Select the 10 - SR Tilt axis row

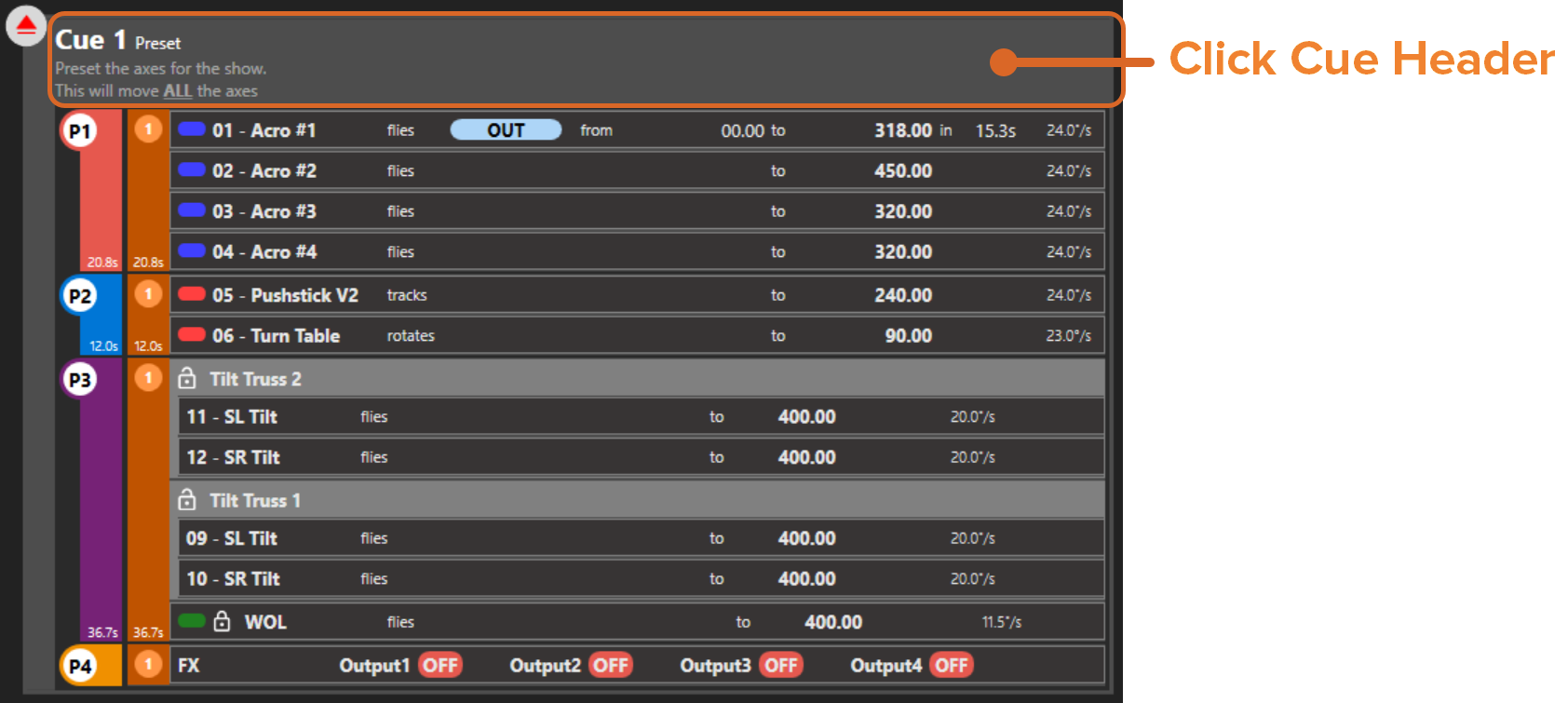click(642, 579)
